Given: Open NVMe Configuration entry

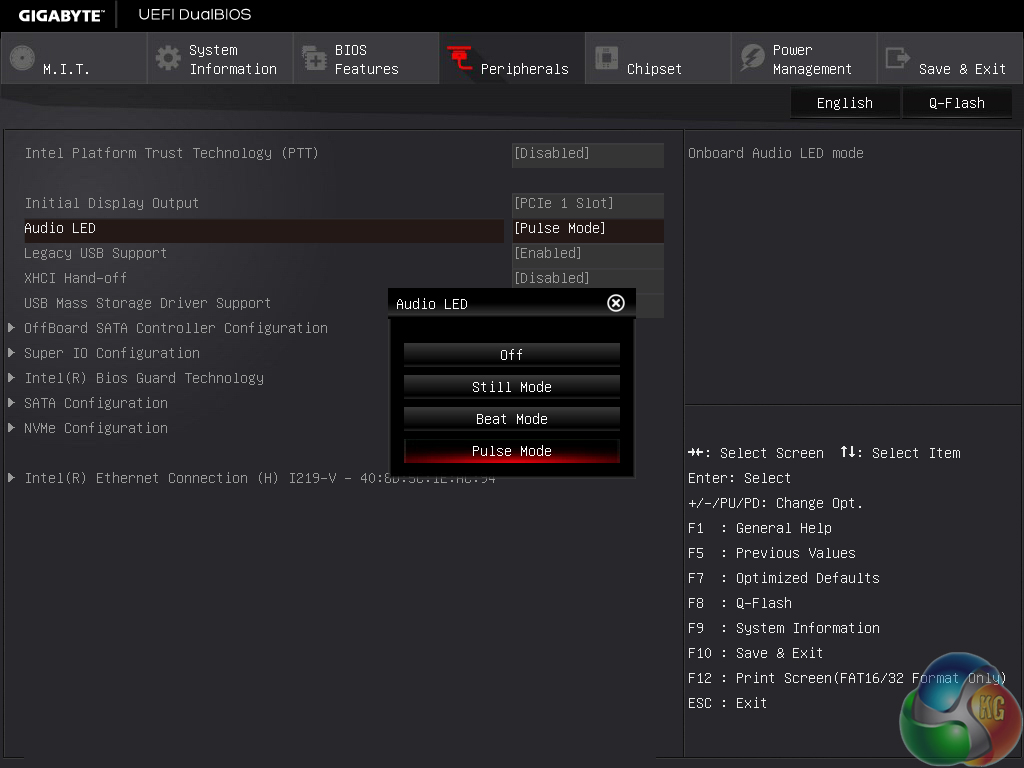Looking at the screenshot, I should pos(96,428).
